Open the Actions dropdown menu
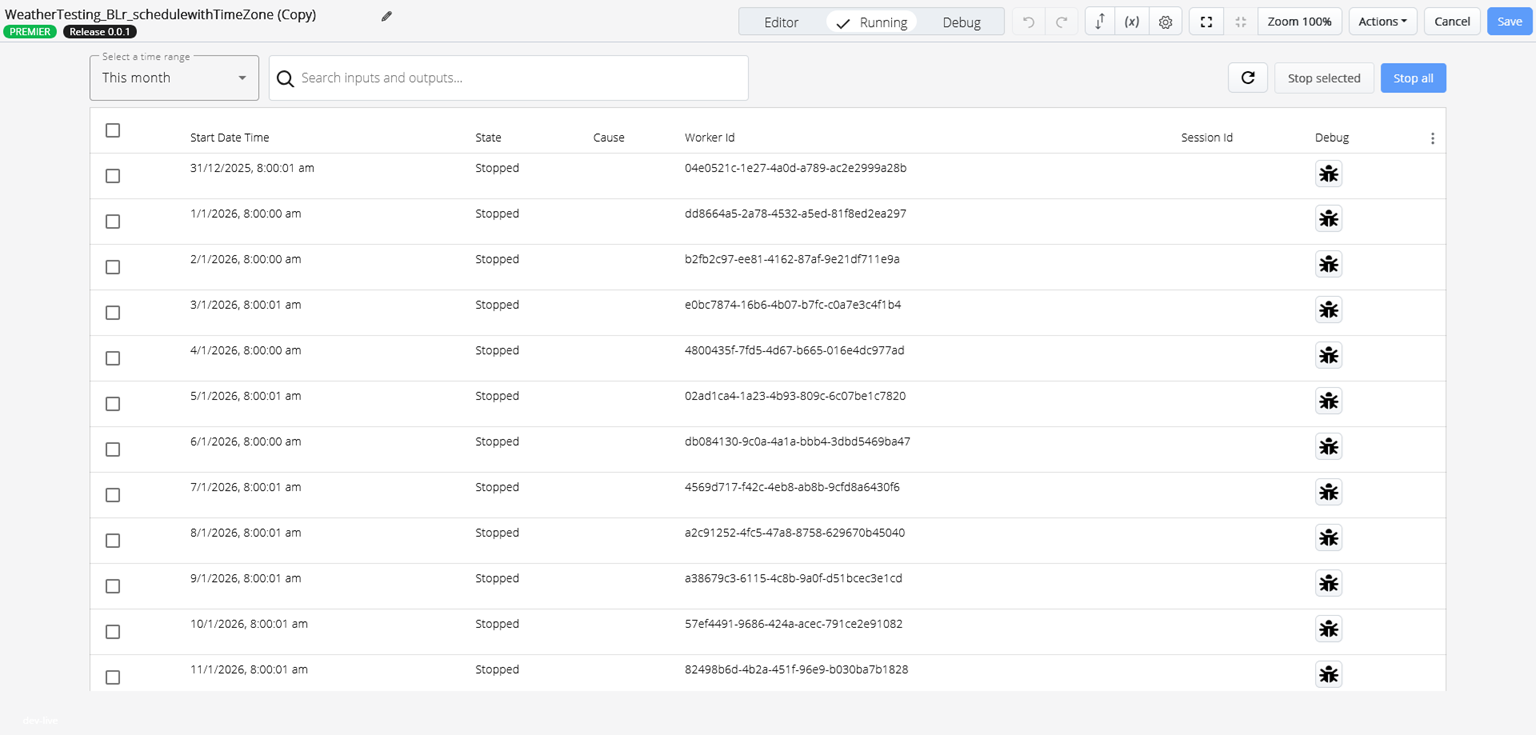The image size is (1536, 735). click(1382, 22)
